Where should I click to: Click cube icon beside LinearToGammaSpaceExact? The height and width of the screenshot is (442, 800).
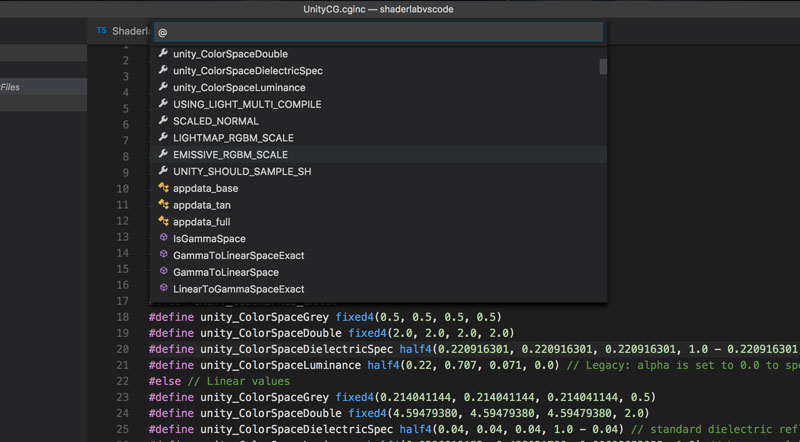[x=164, y=287]
